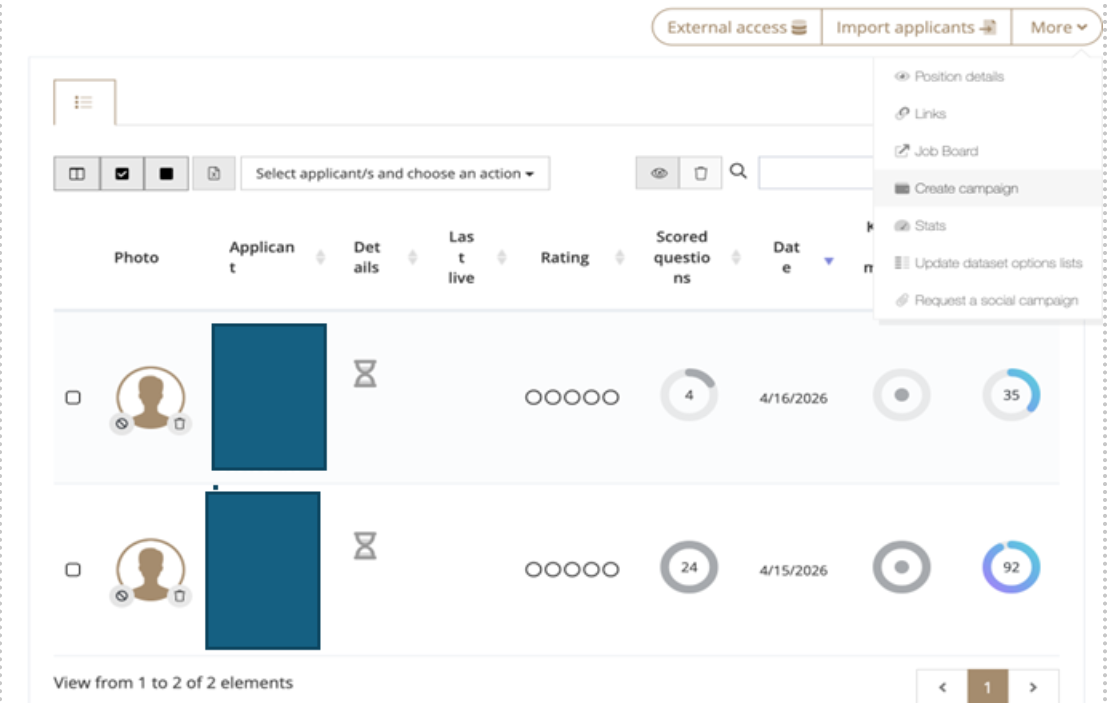Viewport: 1107px width, 703px height.
Task: Collapse the More dropdown menu
Action: click(1057, 28)
